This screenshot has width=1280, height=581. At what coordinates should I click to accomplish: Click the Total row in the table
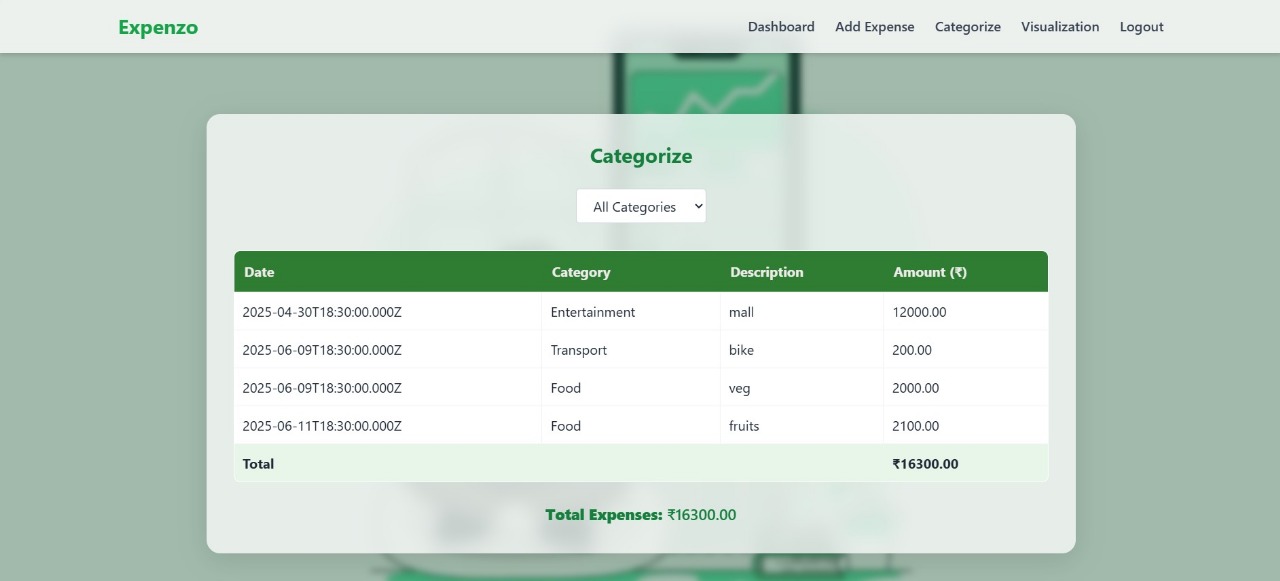(641, 463)
